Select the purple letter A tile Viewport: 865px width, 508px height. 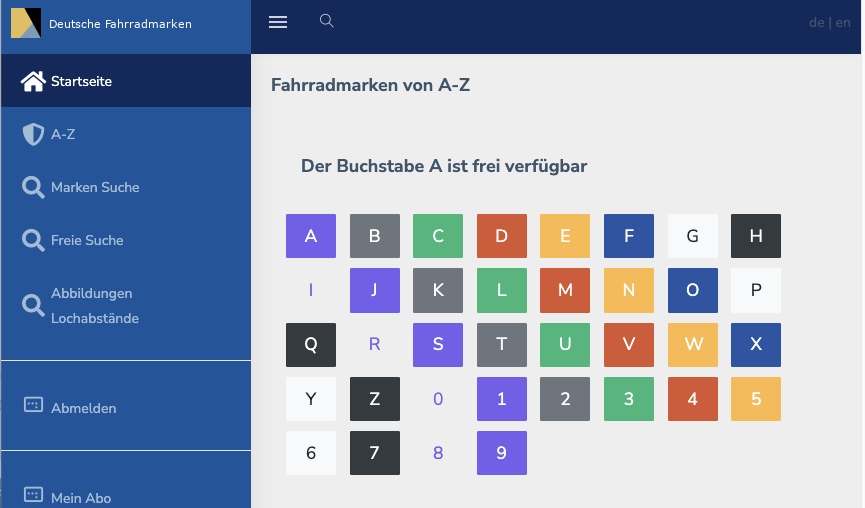[x=311, y=236]
